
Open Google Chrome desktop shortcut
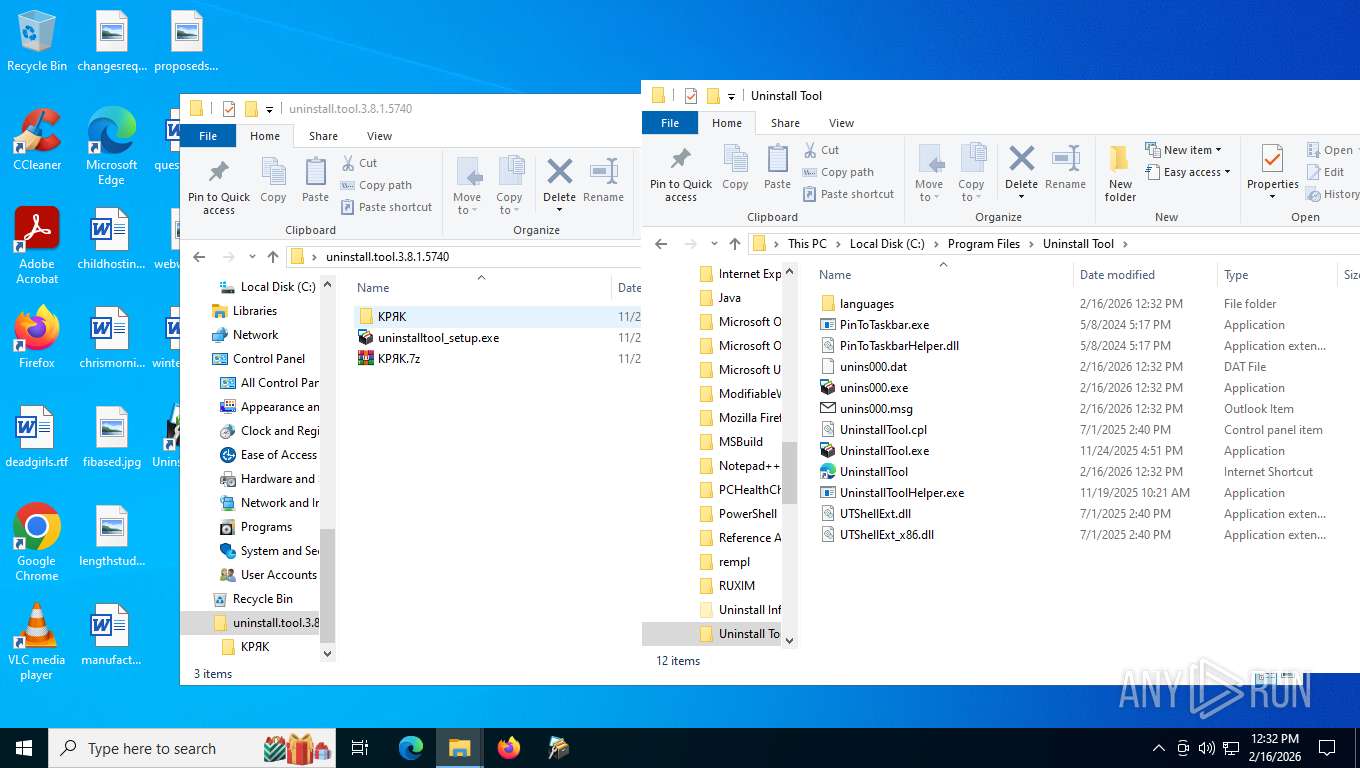click(x=37, y=542)
